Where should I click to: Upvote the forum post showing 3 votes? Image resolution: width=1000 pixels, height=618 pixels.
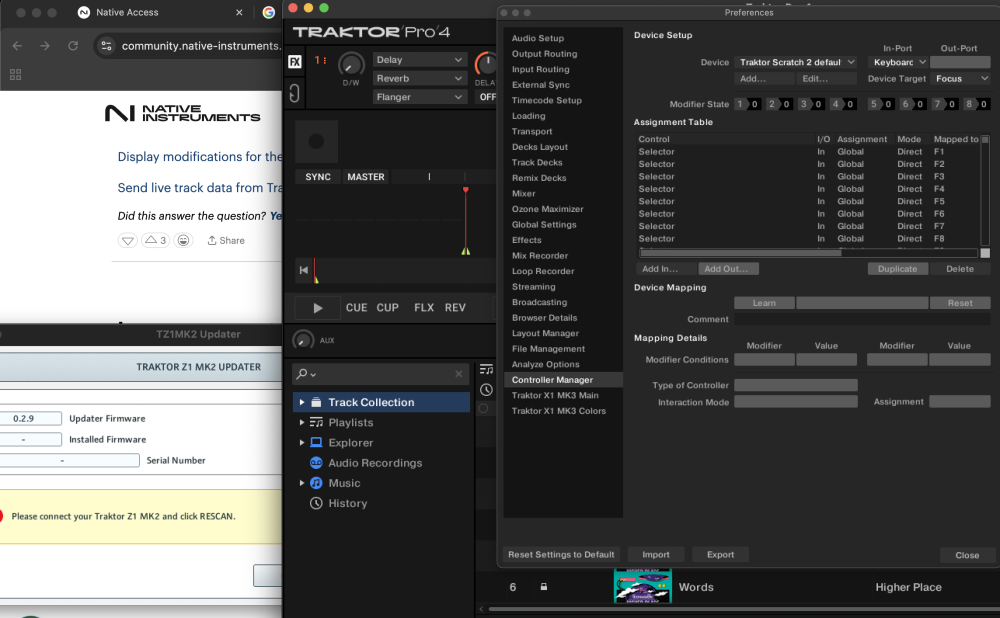pos(155,240)
